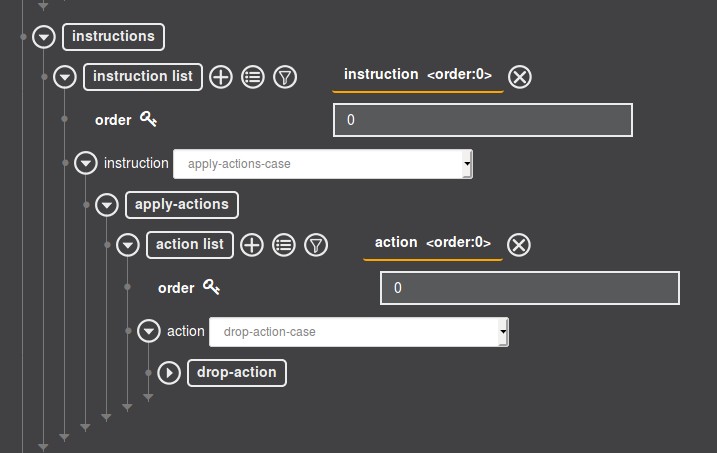Open filter for action list
The height and width of the screenshot is (453, 717).
[316, 244]
